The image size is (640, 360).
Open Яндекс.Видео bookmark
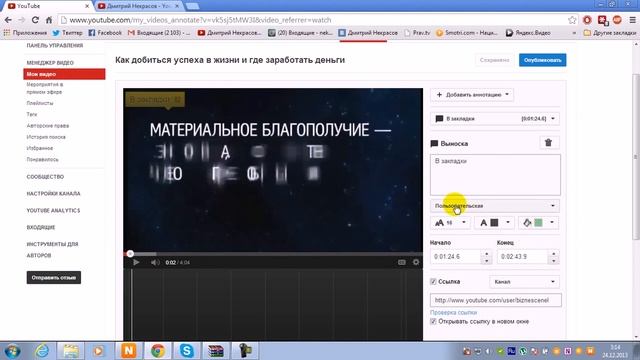(528, 33)
